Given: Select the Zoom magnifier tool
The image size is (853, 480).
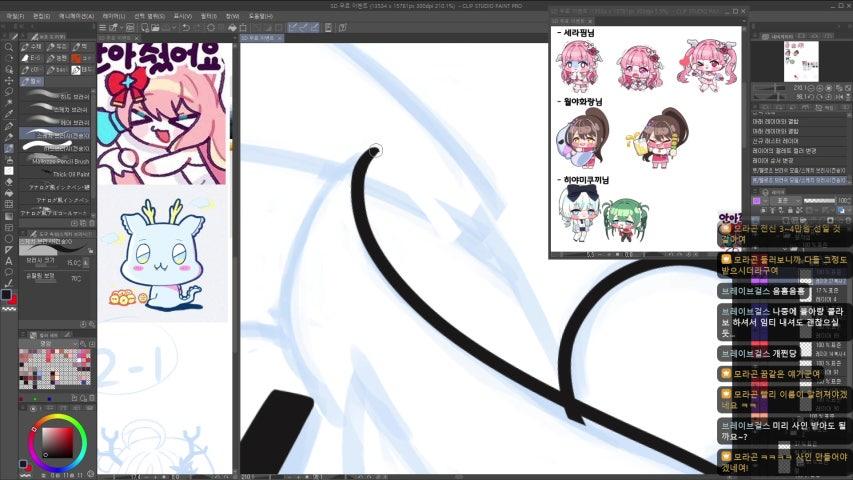Looking at the screenshot, I should tap(9, 47).
